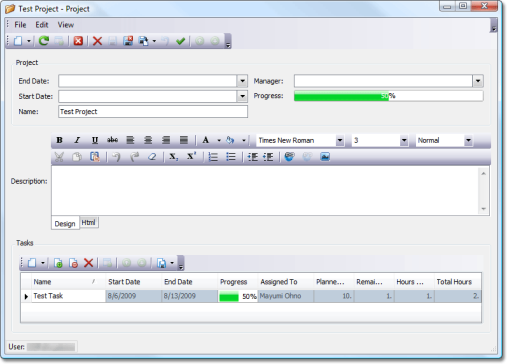Open the Times New Roman font dropdown
This screenshot has height=364, width=507.
pyautogui.click(x=340, y=140)
